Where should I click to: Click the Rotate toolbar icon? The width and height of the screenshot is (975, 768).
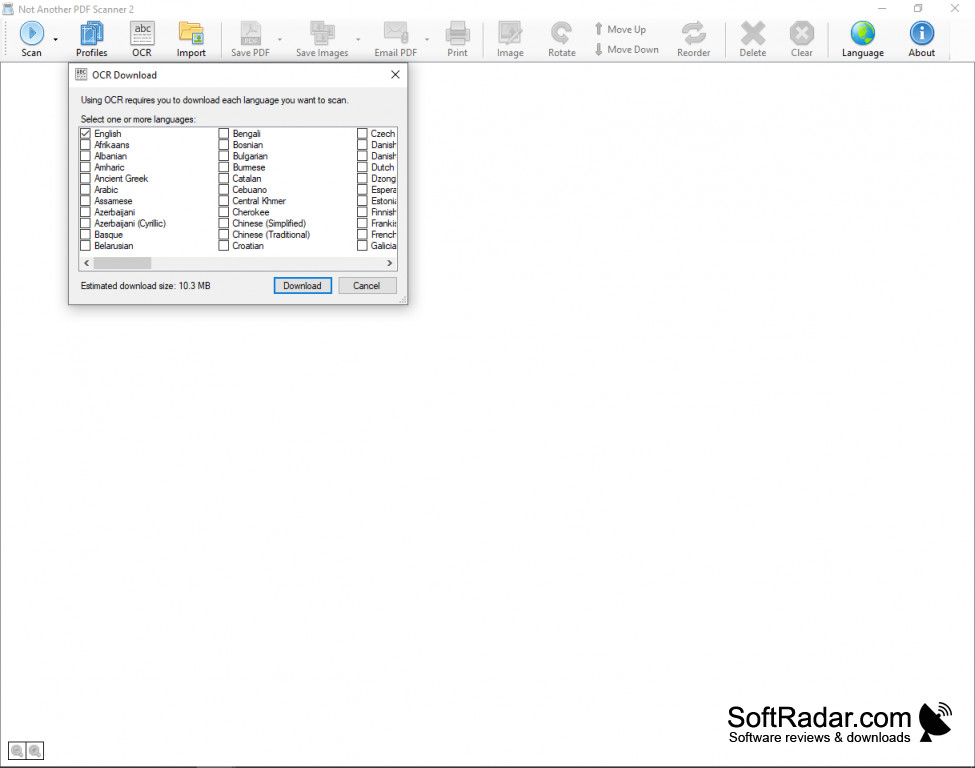(561, 39)
